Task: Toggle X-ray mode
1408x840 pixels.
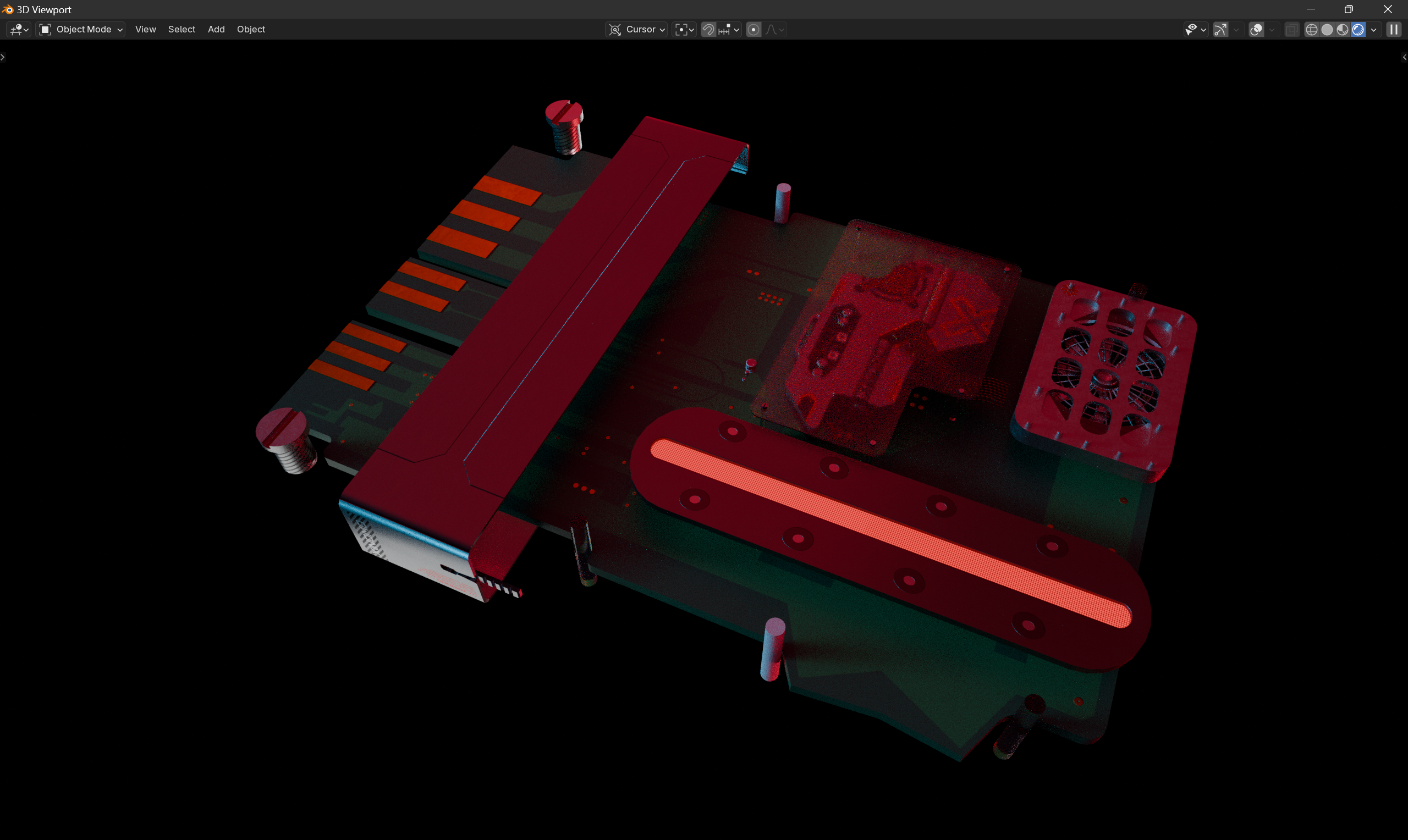Action: pyautogui.click(x=1291, y=30)
